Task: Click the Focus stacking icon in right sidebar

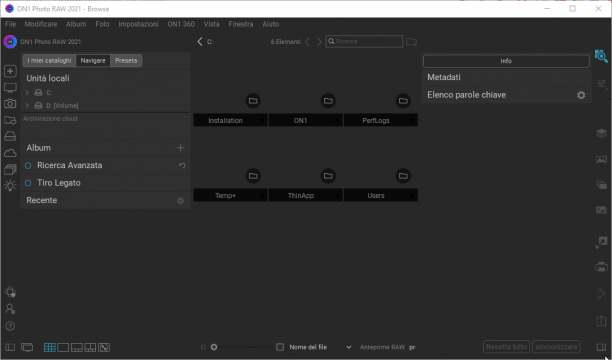Action: tap(601, 210)
